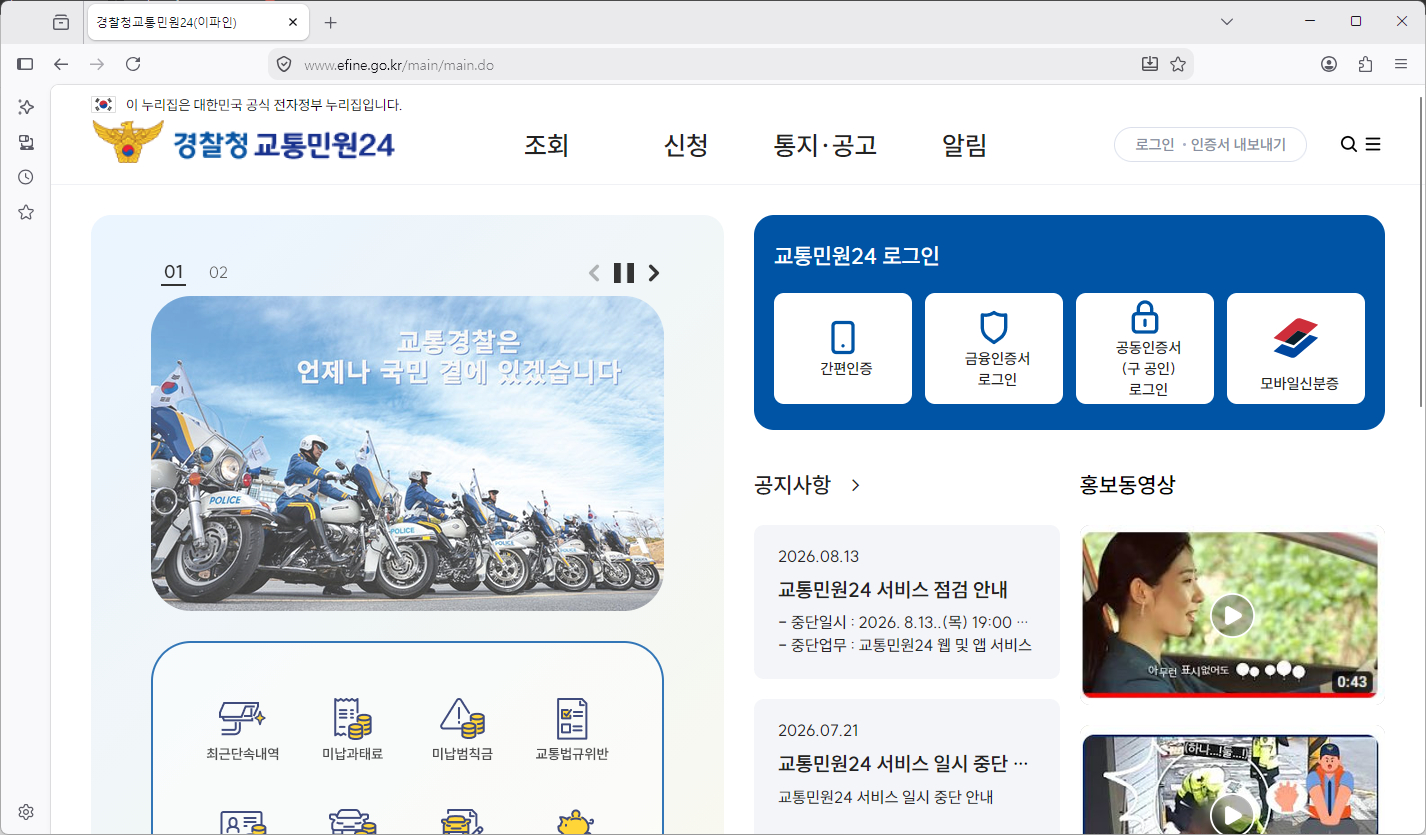Click the 로그인 · 인증서 내보내기 button

pos(1210,144)
